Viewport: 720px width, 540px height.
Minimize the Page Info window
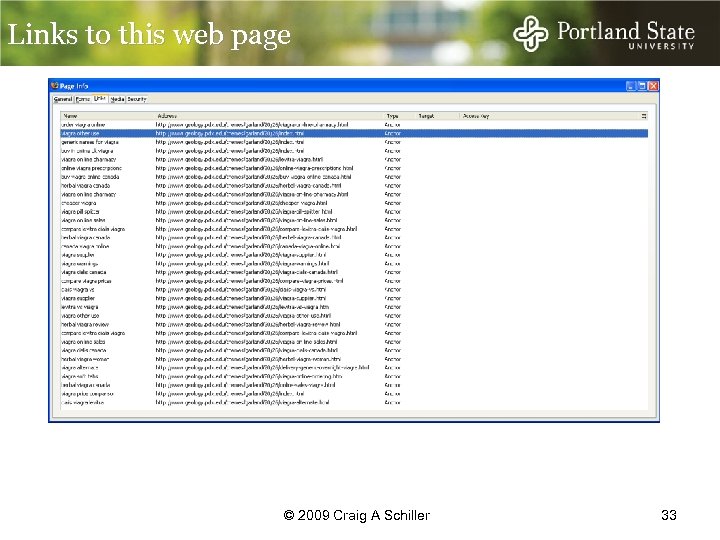[631, 86]
